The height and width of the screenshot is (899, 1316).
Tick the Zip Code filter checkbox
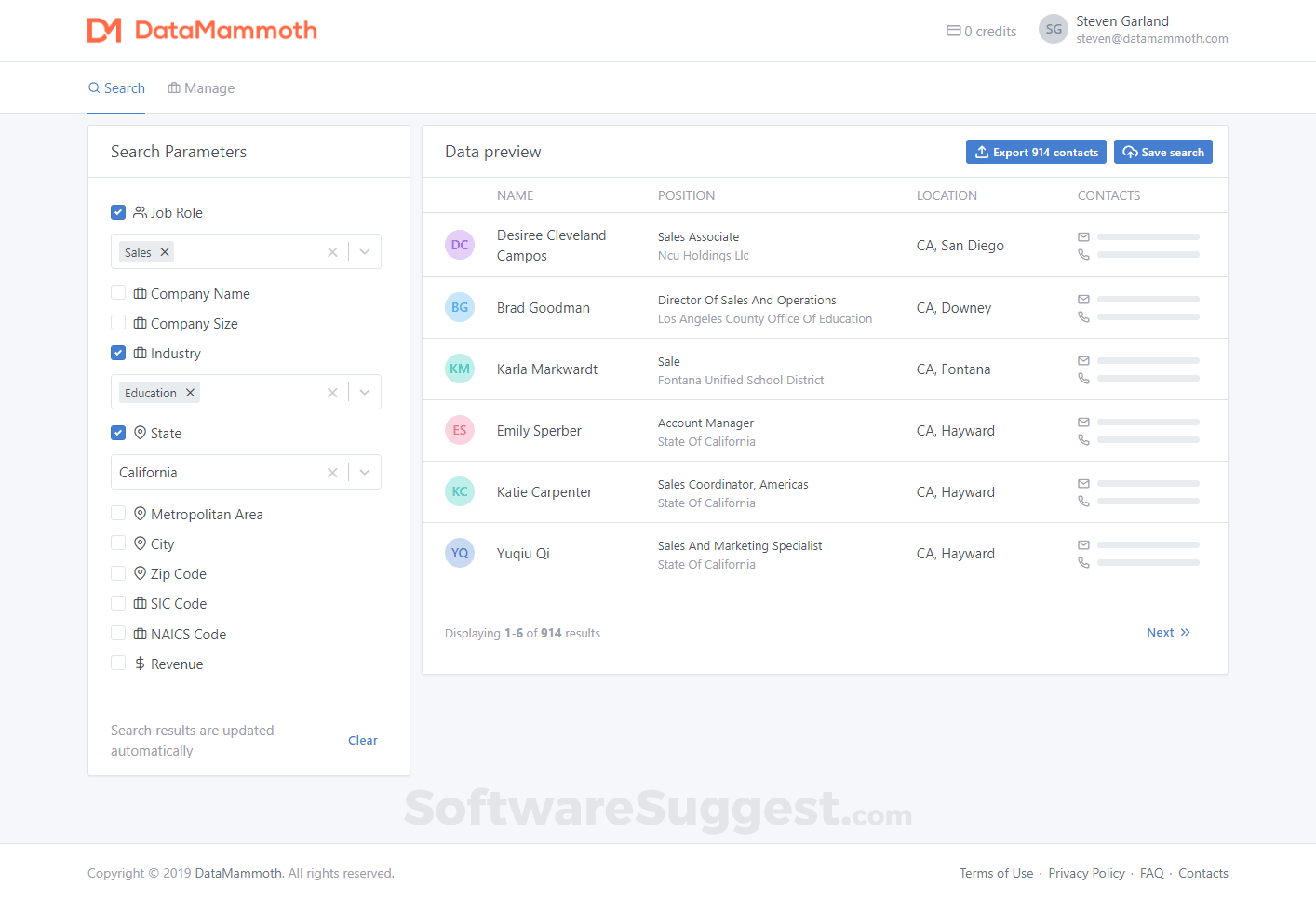pyautogui.click(x=118, y=573)
